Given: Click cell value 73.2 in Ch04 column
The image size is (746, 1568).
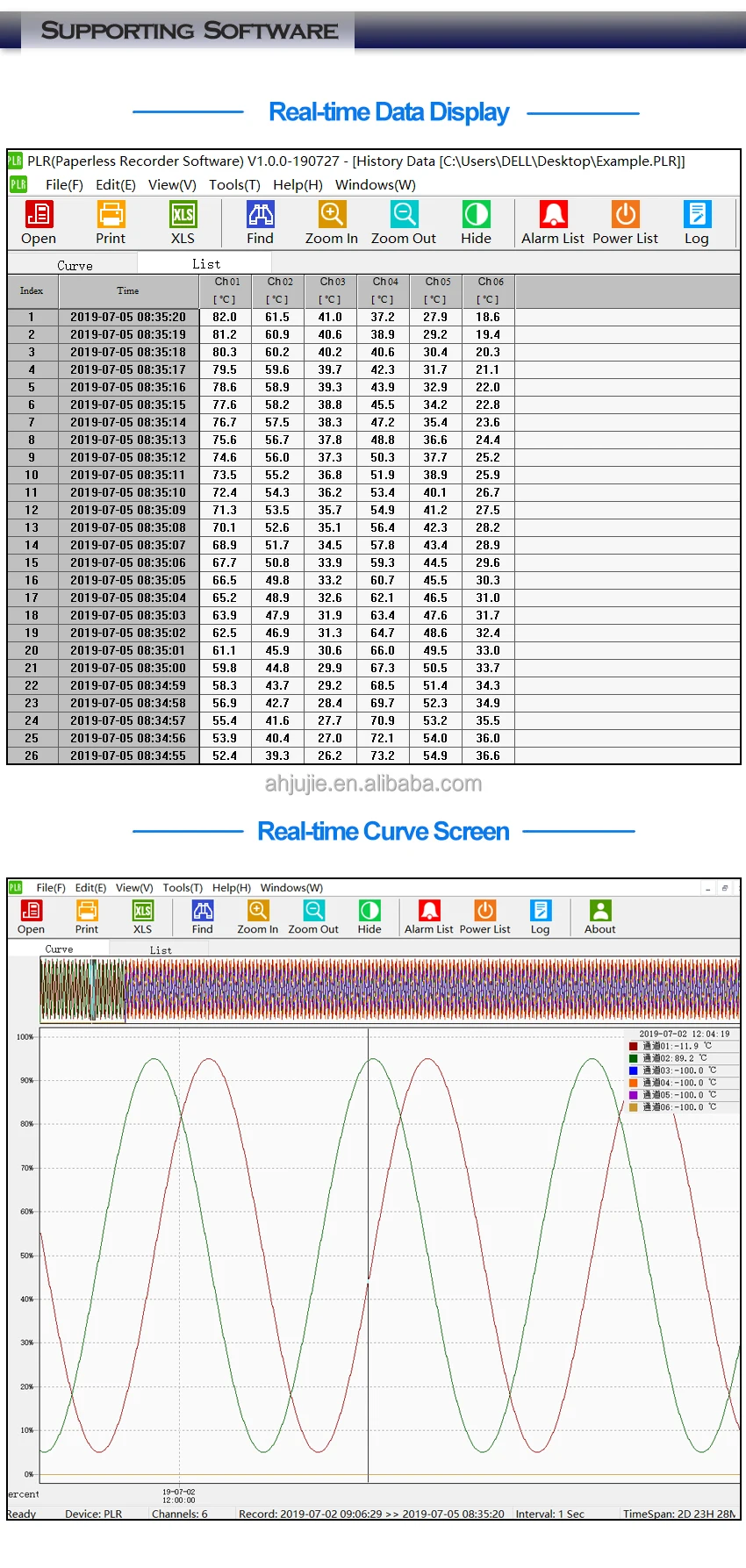Looking at the screenshot, I should (383, 755).
